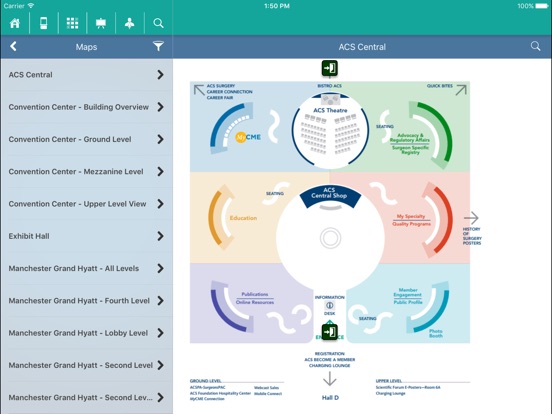Expand Convention Center - Ground Level chevron
The image size is (552, 414).
[x=161, y=139]
